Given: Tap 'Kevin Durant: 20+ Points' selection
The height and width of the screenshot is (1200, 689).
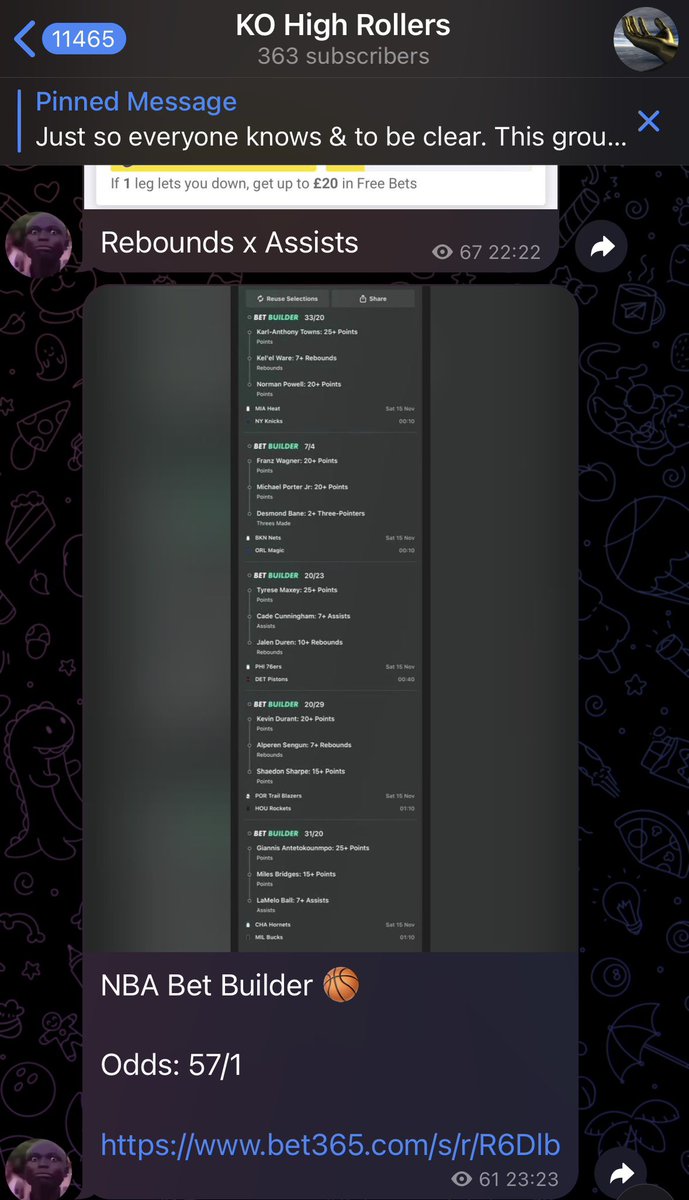Looking at the screenshot, I should pos(295,719).
